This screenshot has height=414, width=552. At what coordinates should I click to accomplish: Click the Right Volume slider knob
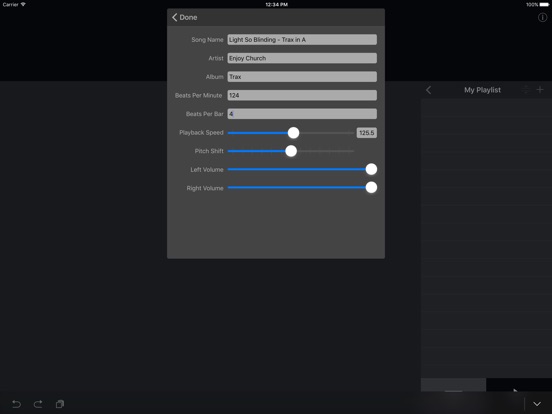point(371,188)
